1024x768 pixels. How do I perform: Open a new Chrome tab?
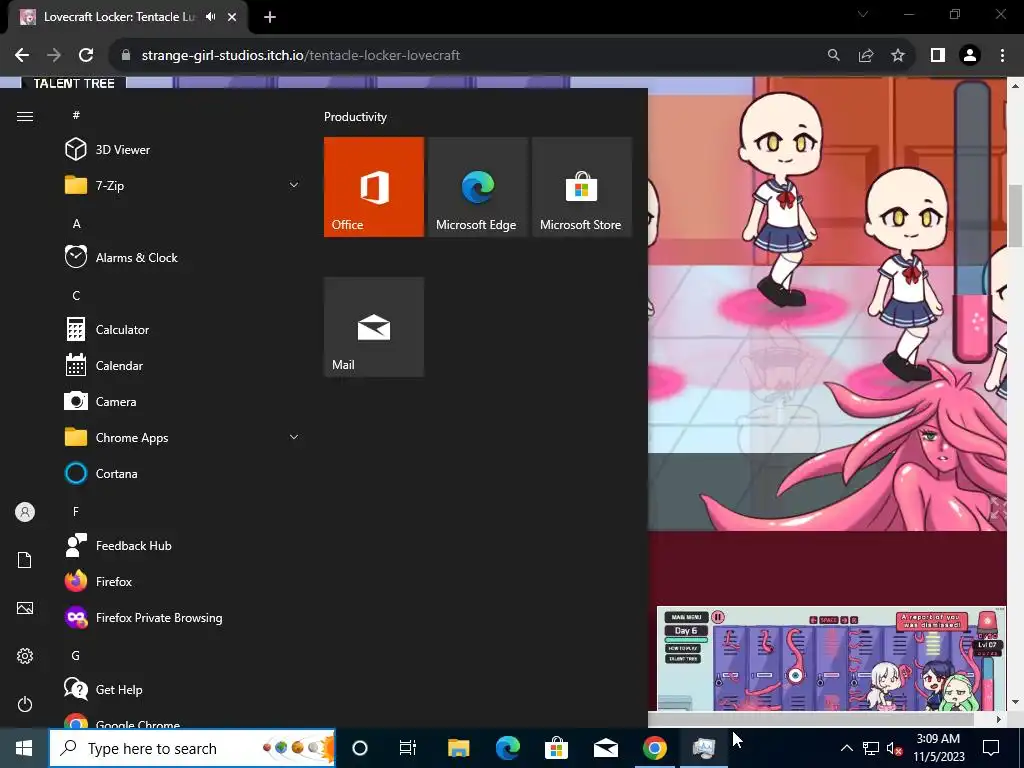[270, 17]
